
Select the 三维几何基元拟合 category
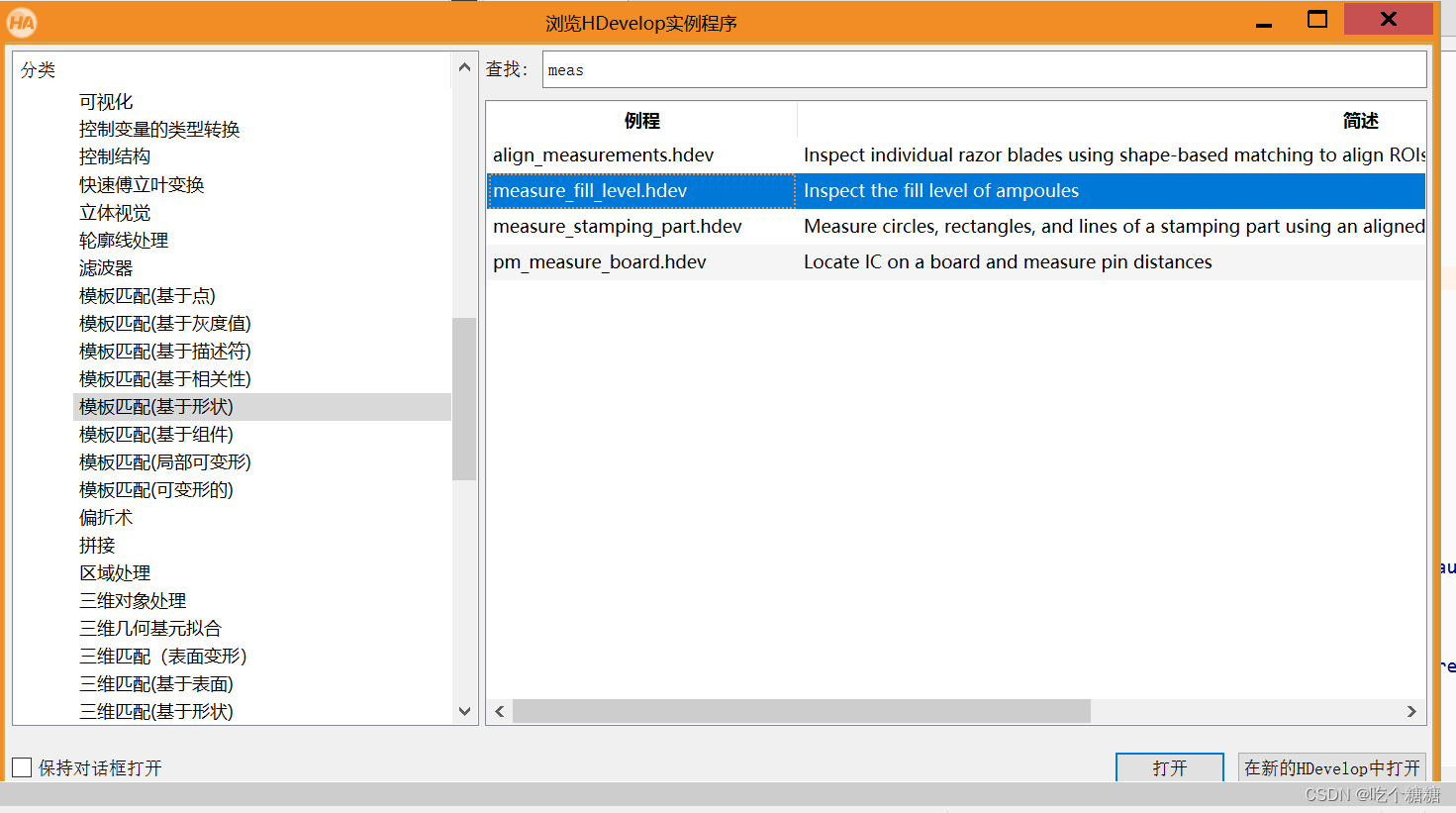click(150, 628)
